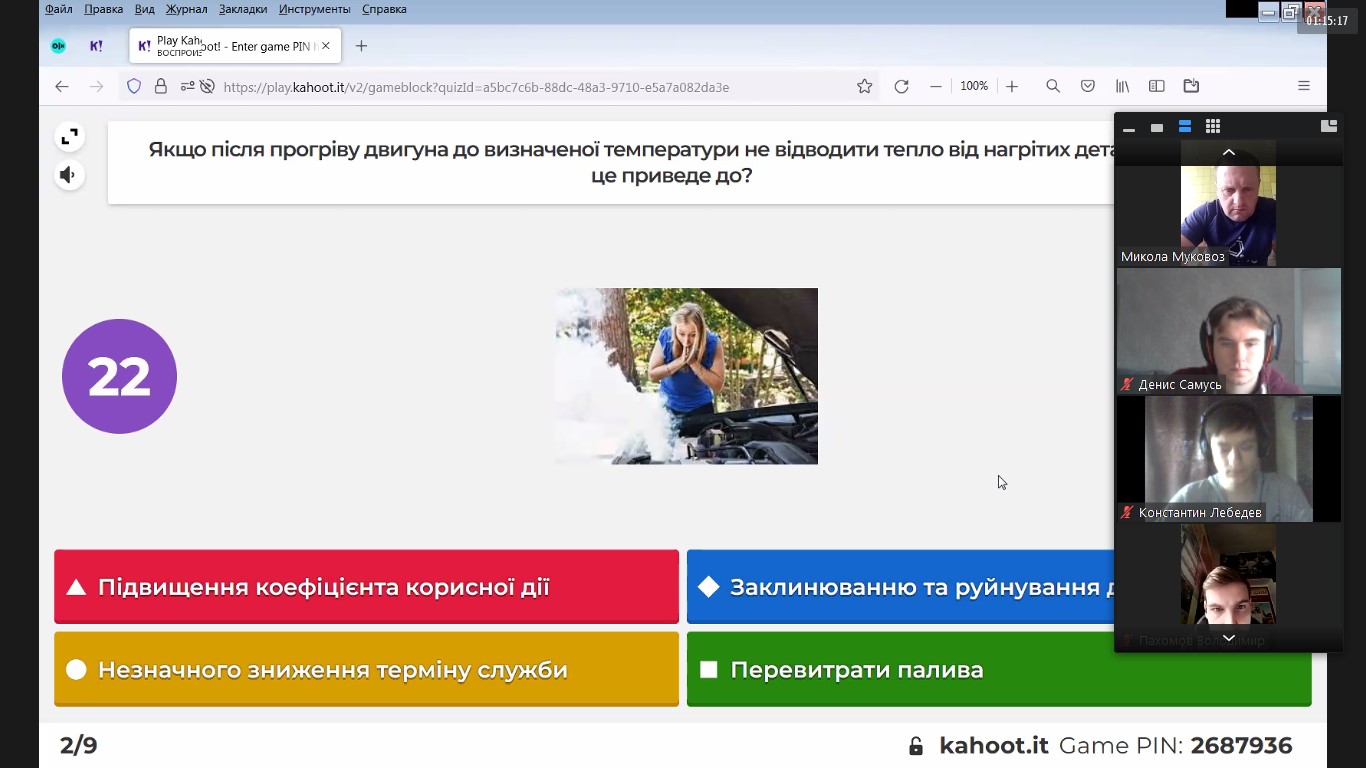This screenshot has width=1366, height=768.
Task: Click the tracking protection shield icon
Action: pos(134,87)
